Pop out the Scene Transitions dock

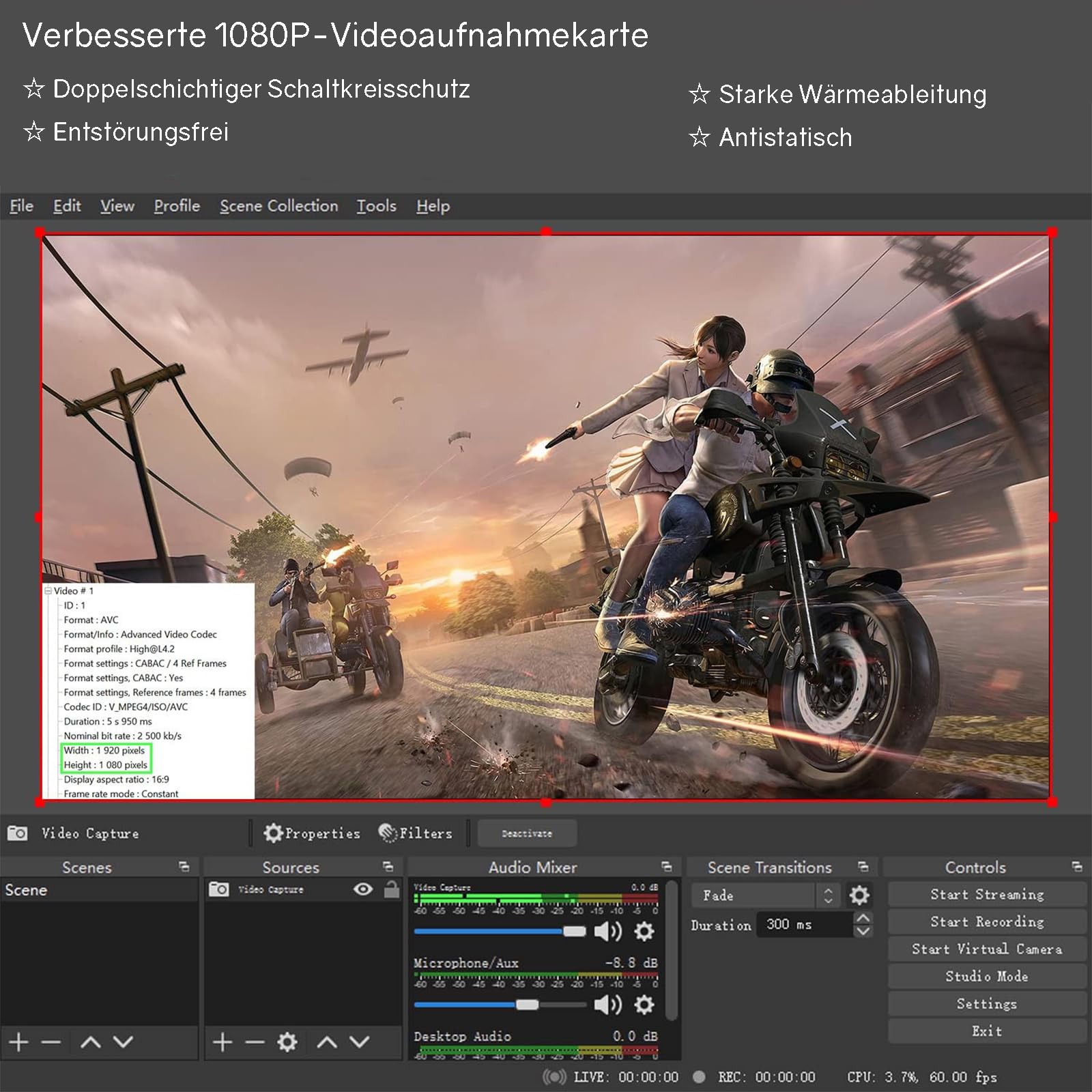(x=863, y=867)
